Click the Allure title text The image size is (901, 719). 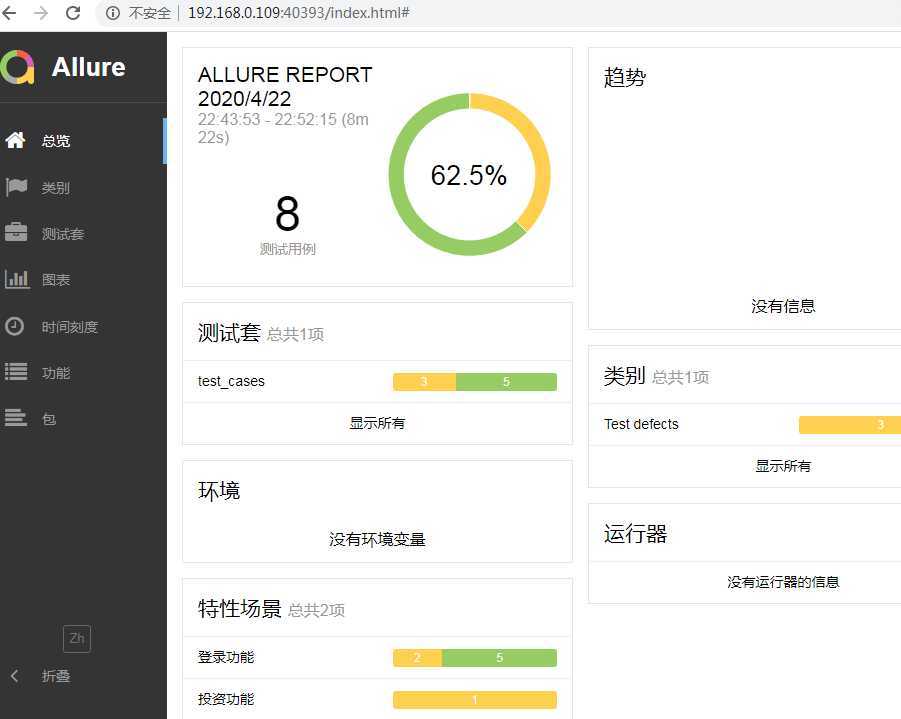click(88, 67)
